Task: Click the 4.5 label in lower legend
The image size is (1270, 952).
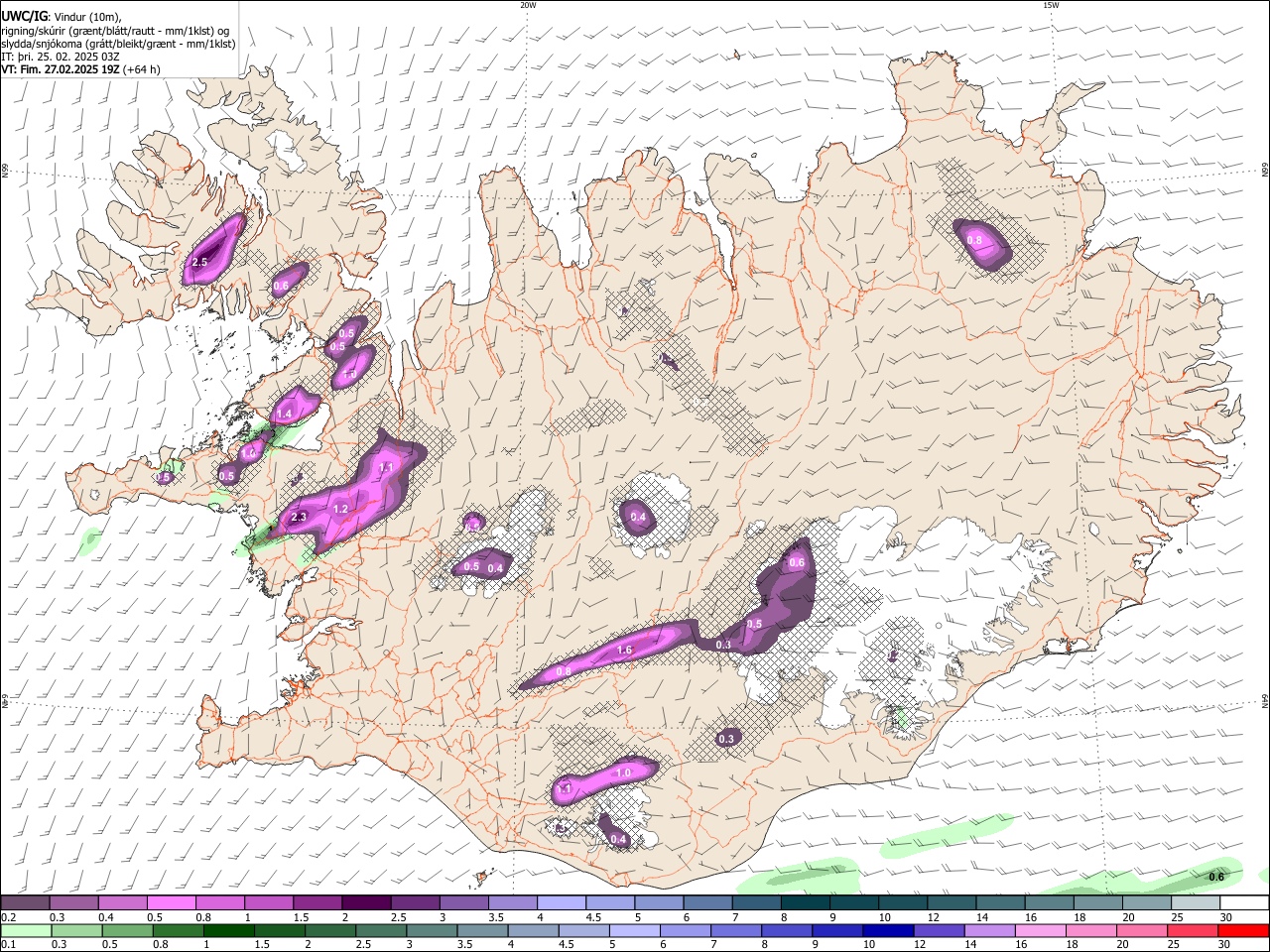Action: (565, 945)
